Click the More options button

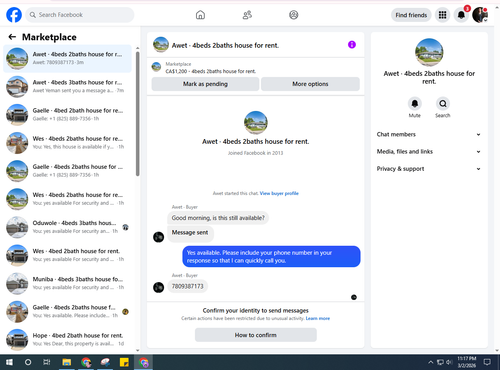(310, 84)
